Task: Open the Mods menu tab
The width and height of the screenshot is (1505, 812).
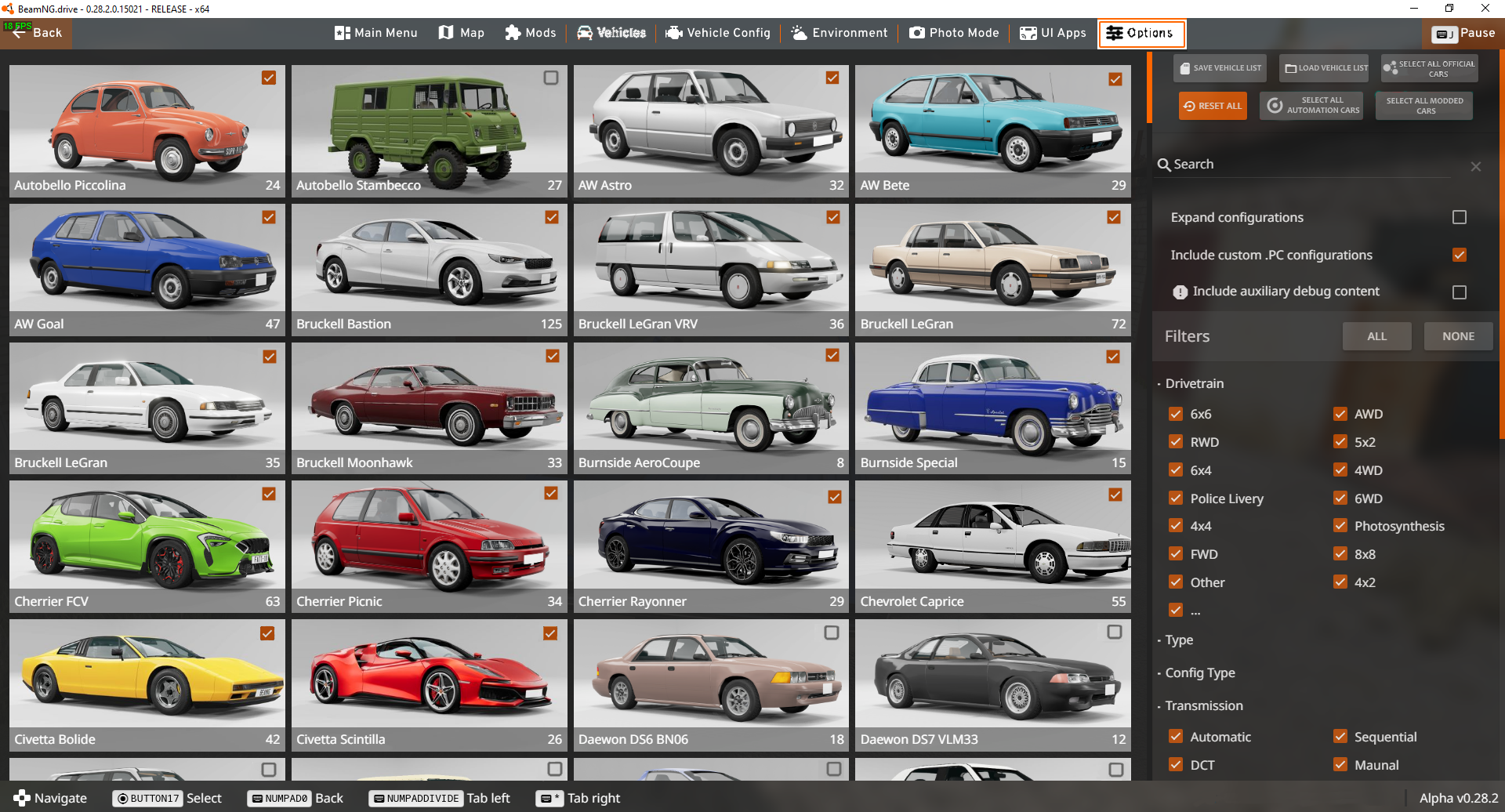Action: (x=531, y=33)
